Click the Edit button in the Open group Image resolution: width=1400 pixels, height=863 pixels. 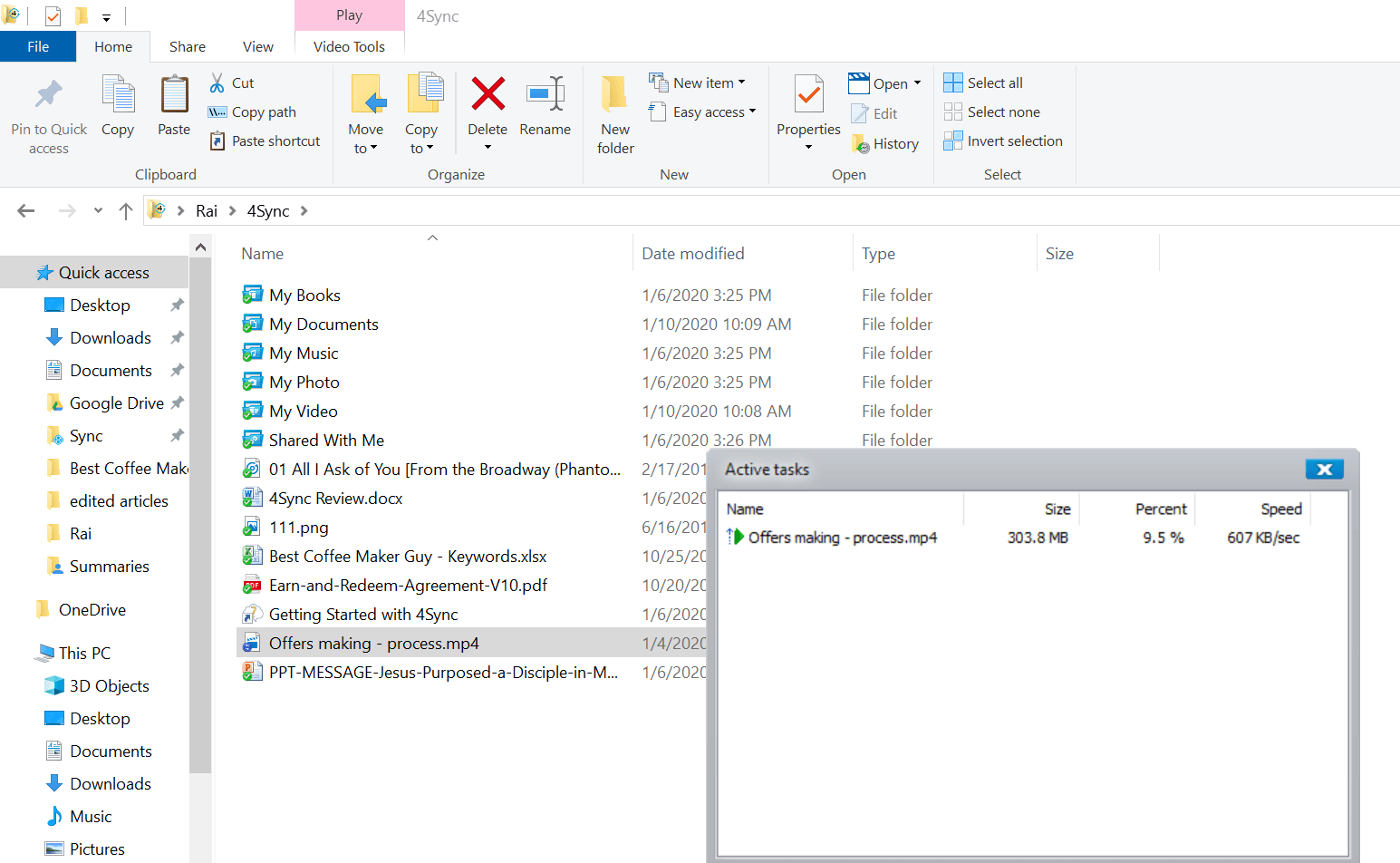[x=874, y=112]
